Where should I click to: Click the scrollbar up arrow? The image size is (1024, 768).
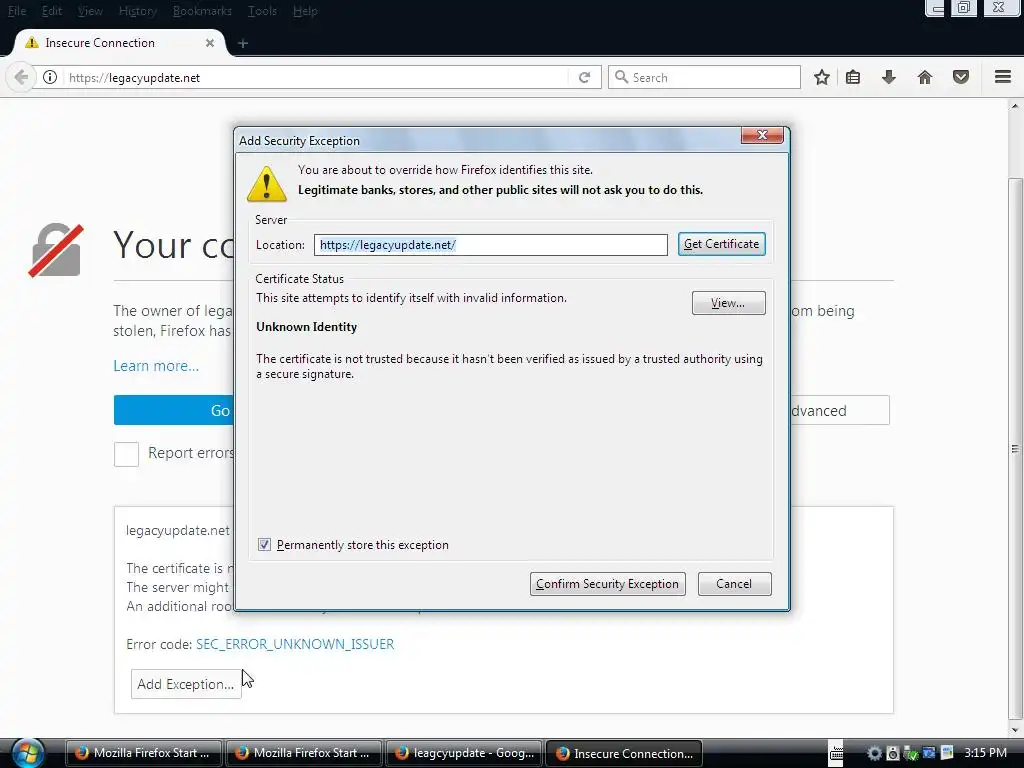click(1015, 105)
